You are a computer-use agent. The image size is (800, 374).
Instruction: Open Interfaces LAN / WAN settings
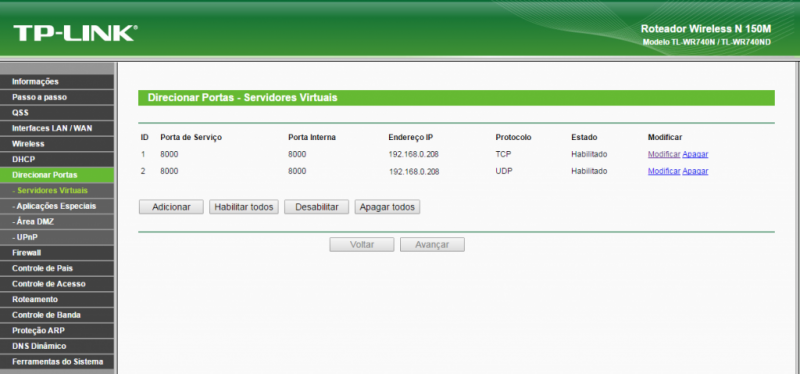coord(57,128)
